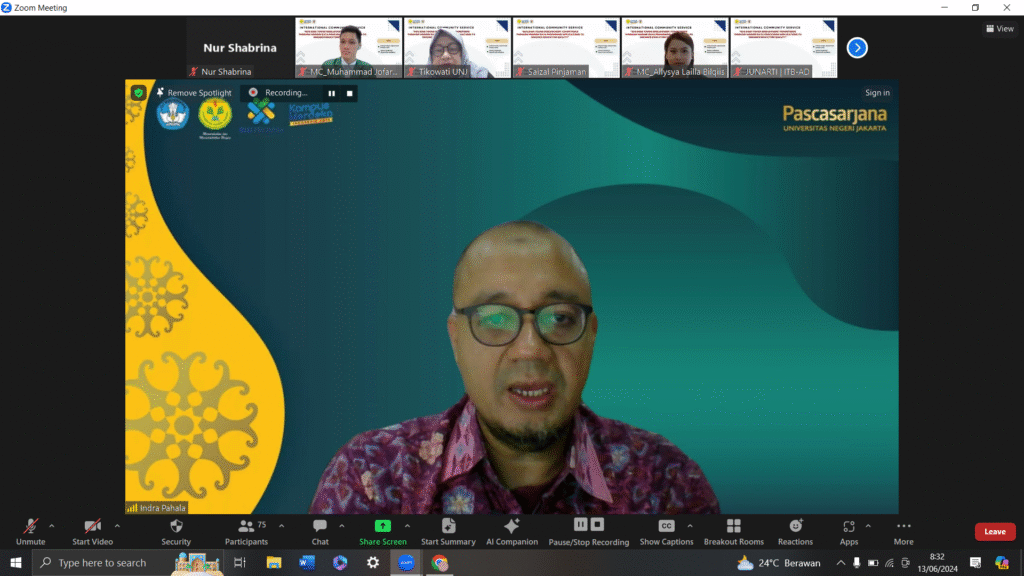
Task: Open the Chat panel
Action: click(x=320, y=531)
